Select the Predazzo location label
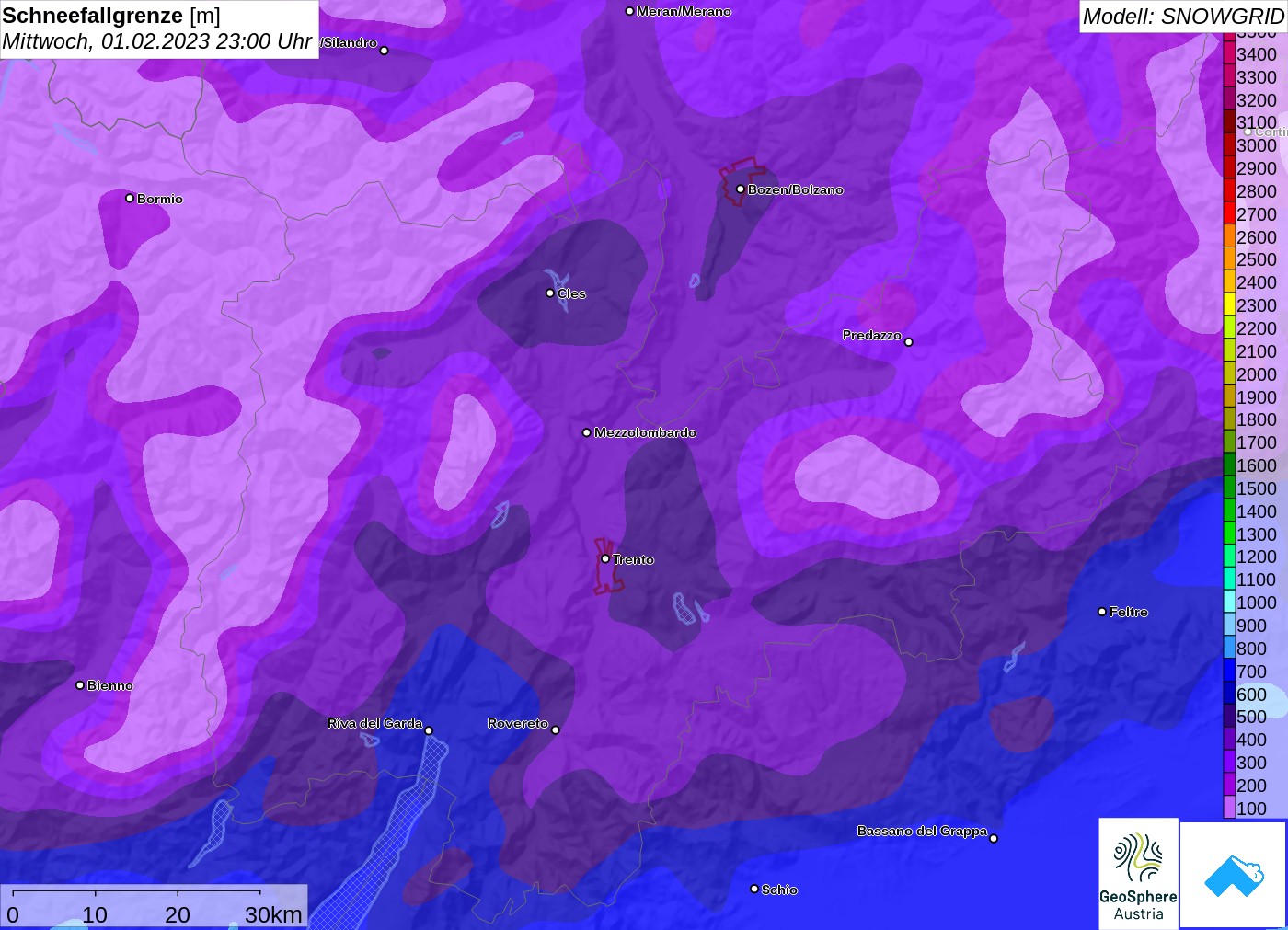 coord(871,335)
